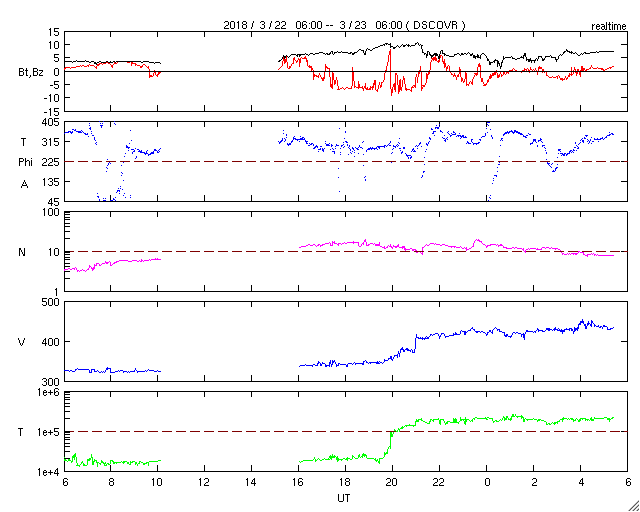
Task: Click the 'T' label beside the 1e+5 tick
Action: pos(21,432)
